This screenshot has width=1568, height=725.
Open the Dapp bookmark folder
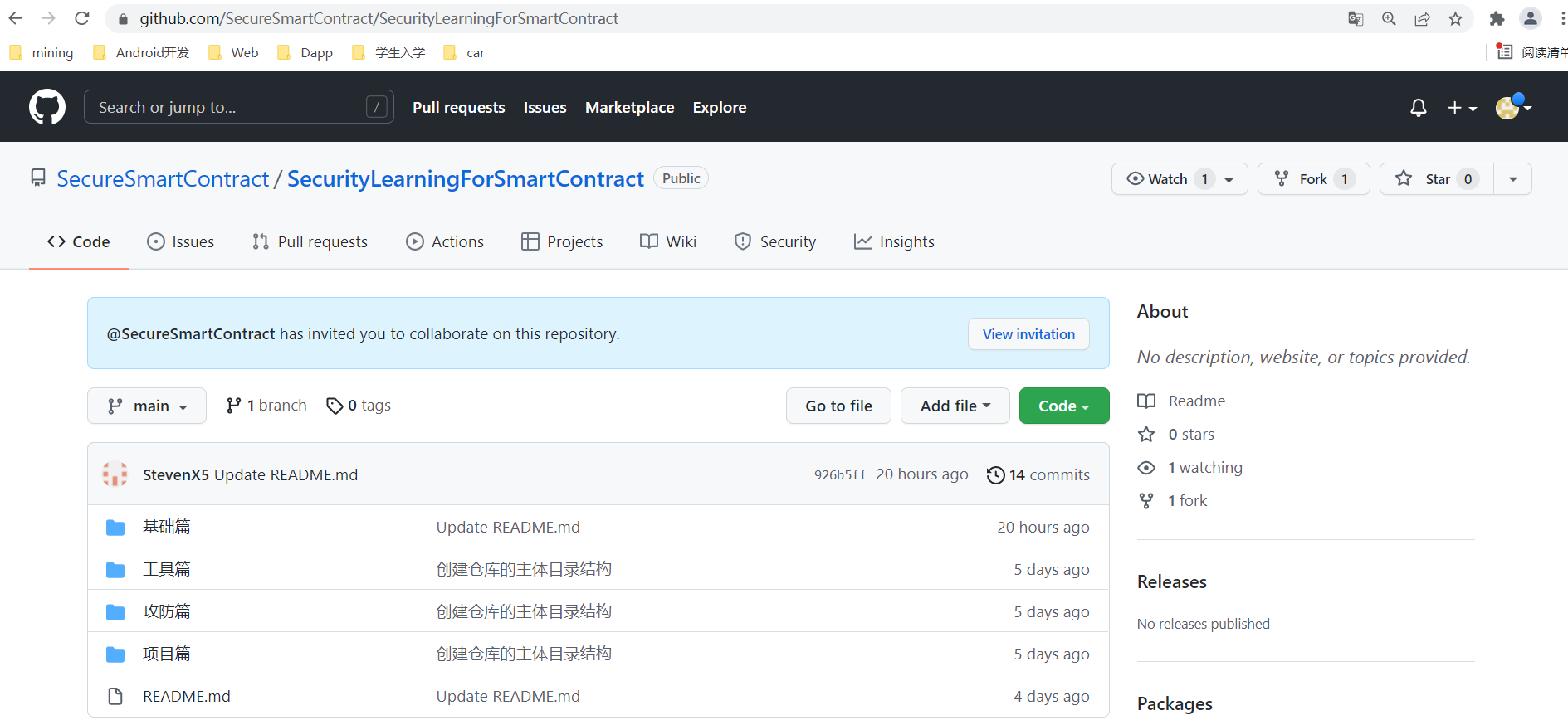tap(305, 52)
